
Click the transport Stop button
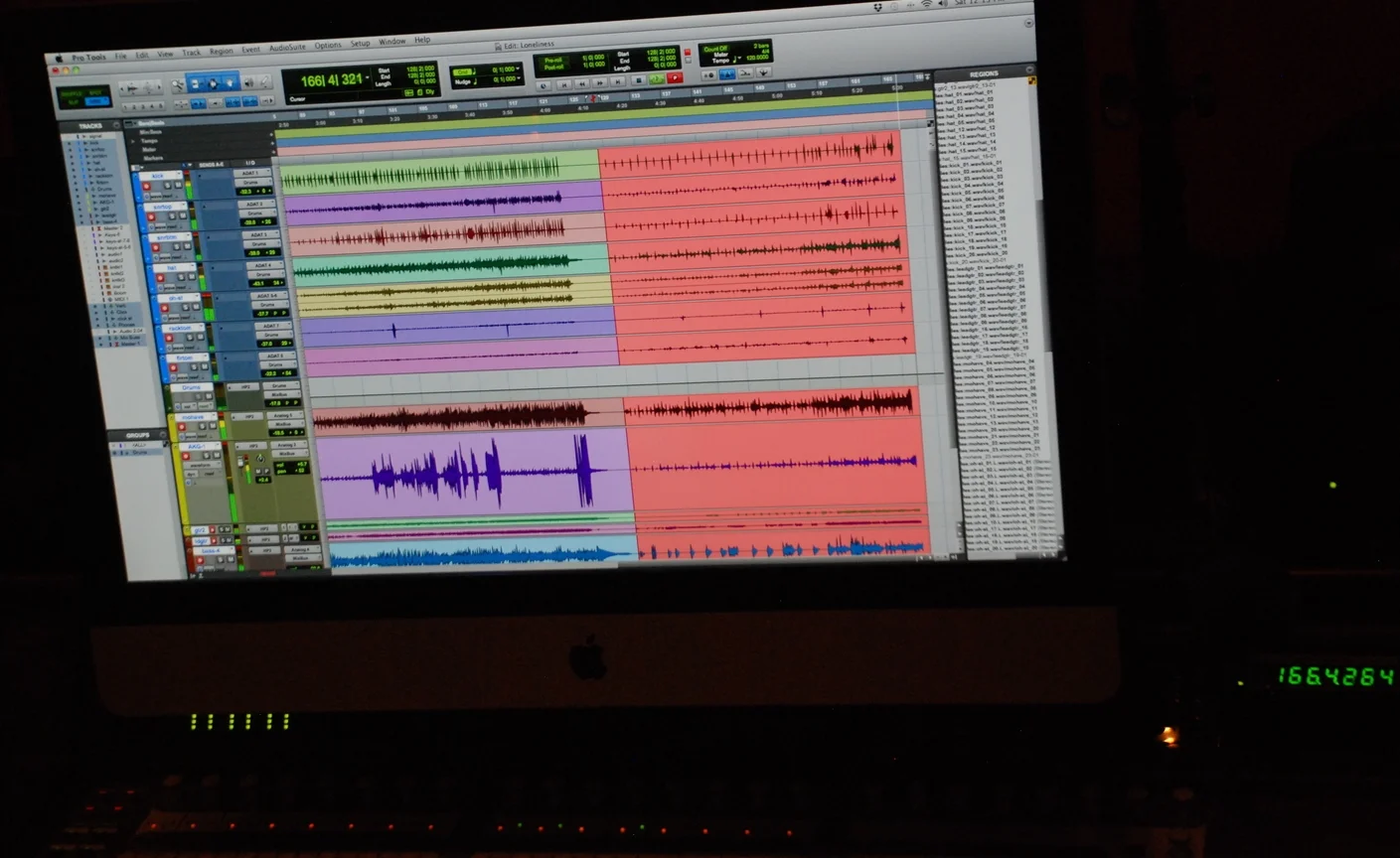point(639,80)
